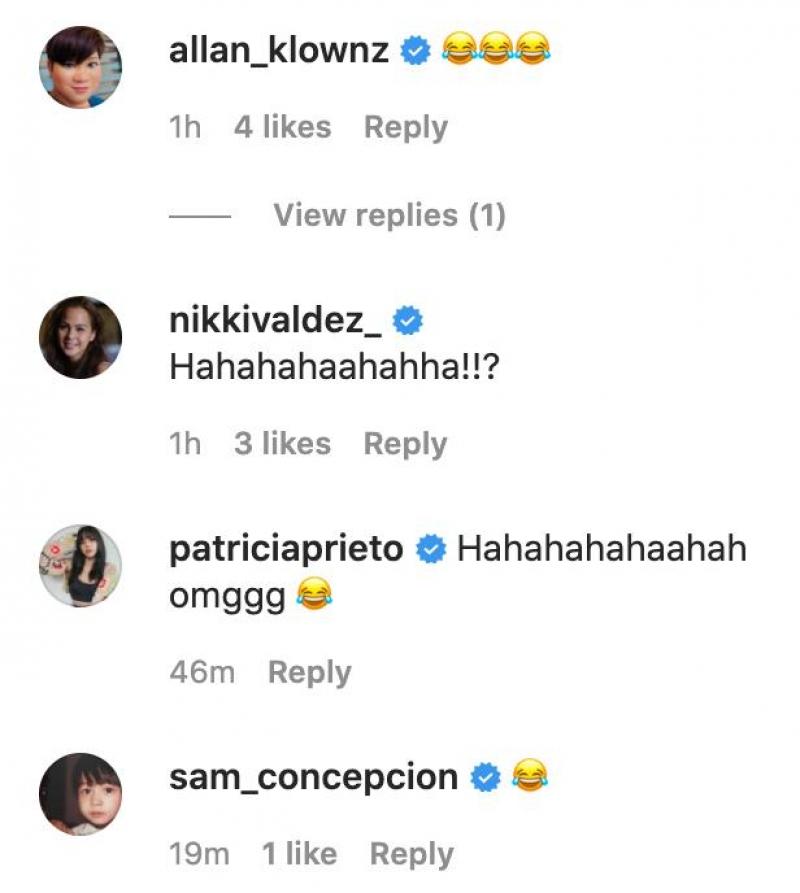This screenshot has width=800, height=893.
Task: Reply to sam_concepcion's emoji comment
Action: click(411, 854)
